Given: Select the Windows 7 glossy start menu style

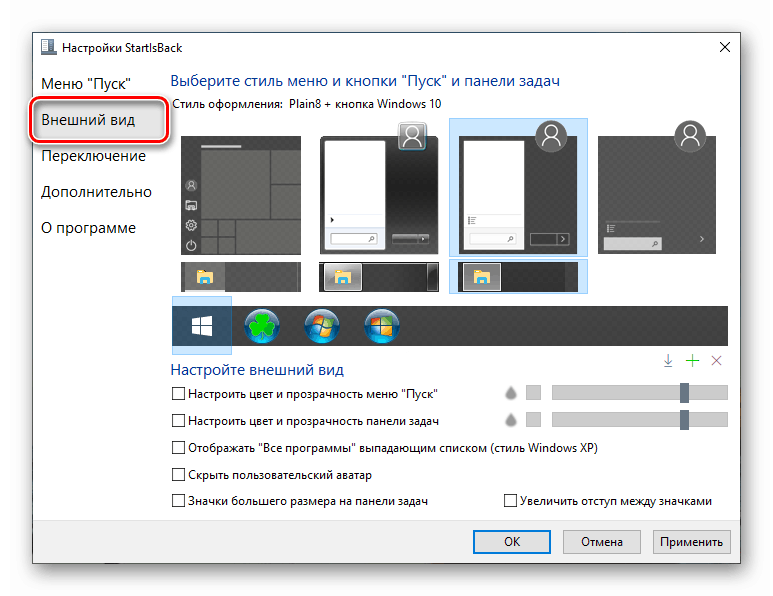Looking at the screenshot, I should point(379,188).
